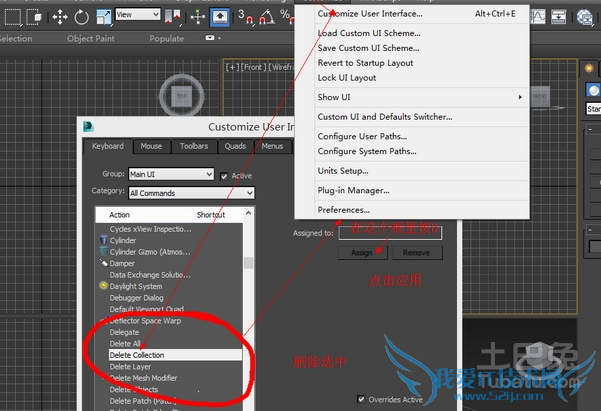Select the Delete Layer action
Viewport: 601px width, 411px height.
[130, 367]
